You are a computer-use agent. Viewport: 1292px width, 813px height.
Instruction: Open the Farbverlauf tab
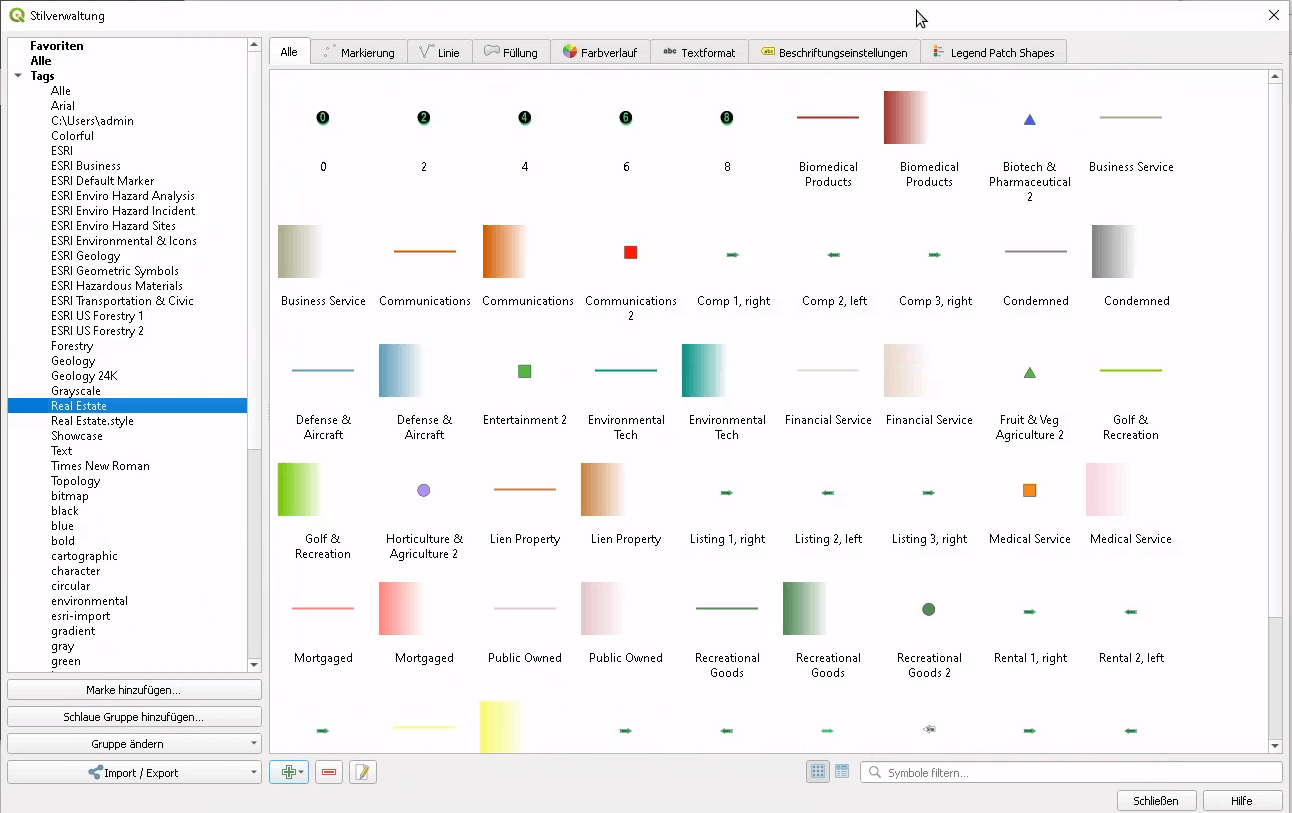click(x=600, y=53)
